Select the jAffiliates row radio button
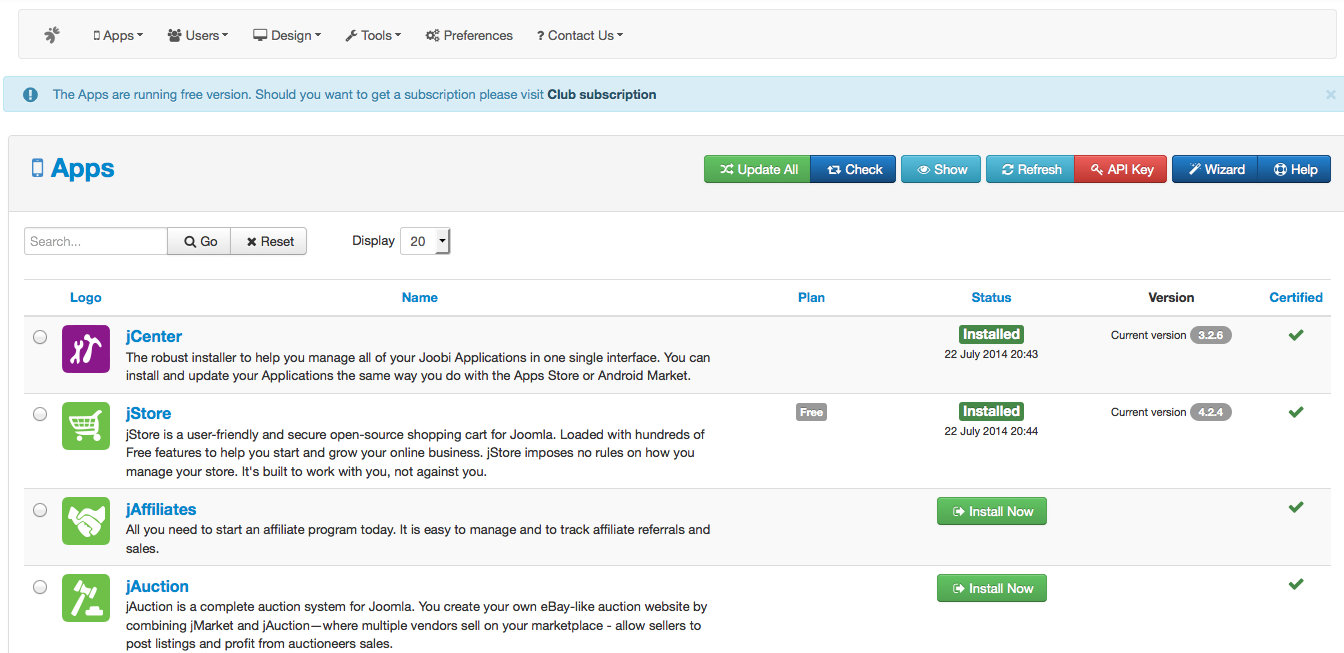Viewport: 1344px width, 653px height. click(40, 510)
